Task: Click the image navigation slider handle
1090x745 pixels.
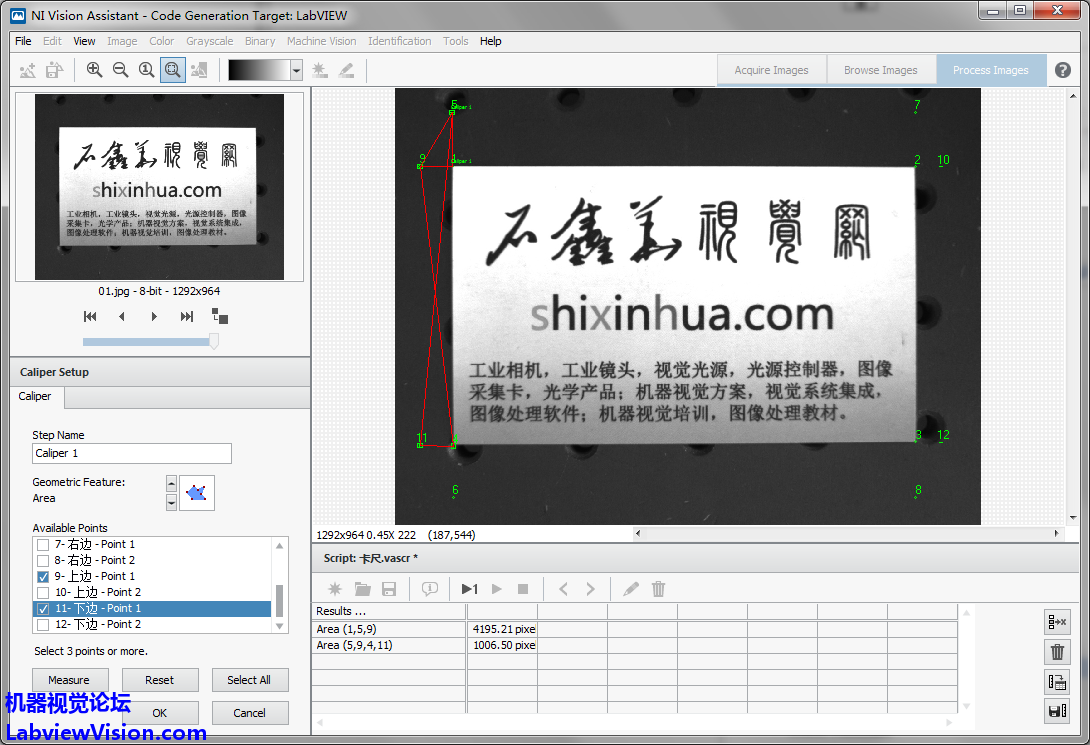Action: 213,342
